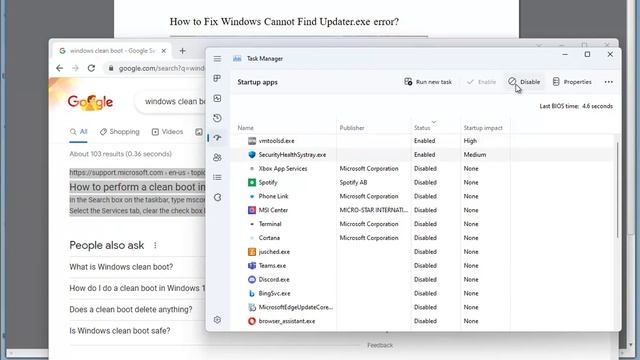This screenshot has width=640, height=360.
Task: Open Performance page in Task Manager sidebar
Action: point(217,98)
